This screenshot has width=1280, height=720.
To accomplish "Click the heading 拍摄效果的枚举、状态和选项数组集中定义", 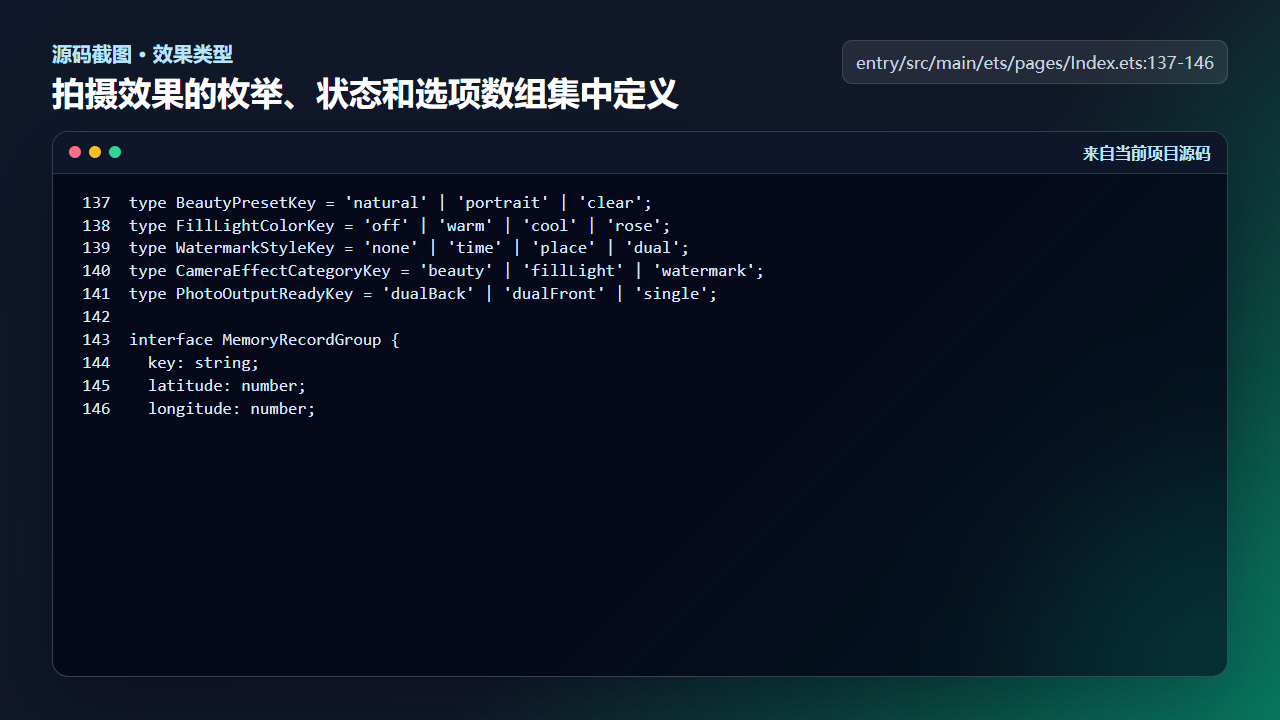I will pyautogui.click(x=365, y=95).
